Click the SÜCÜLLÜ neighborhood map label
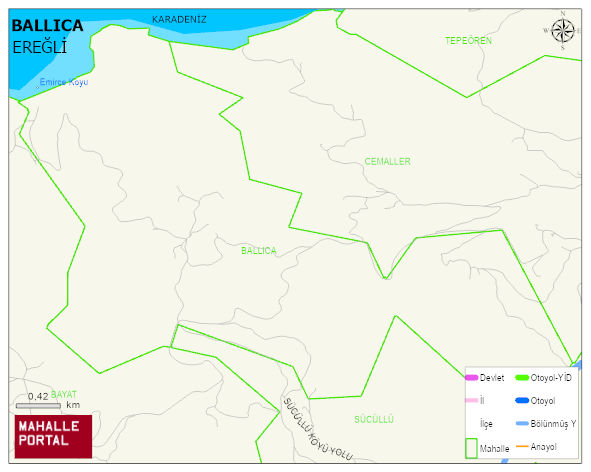This screenshot has width=591, height=472. pos(374,419)
